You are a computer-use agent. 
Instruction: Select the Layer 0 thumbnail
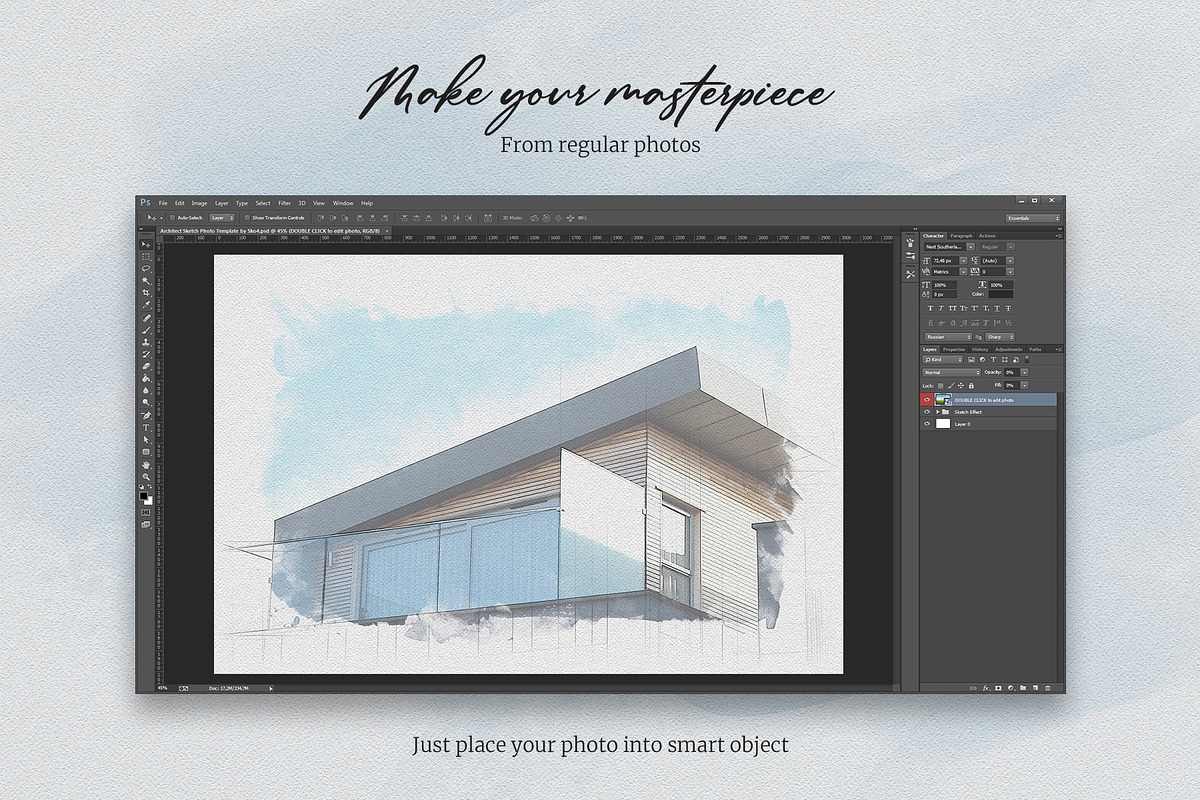point(942,423)
